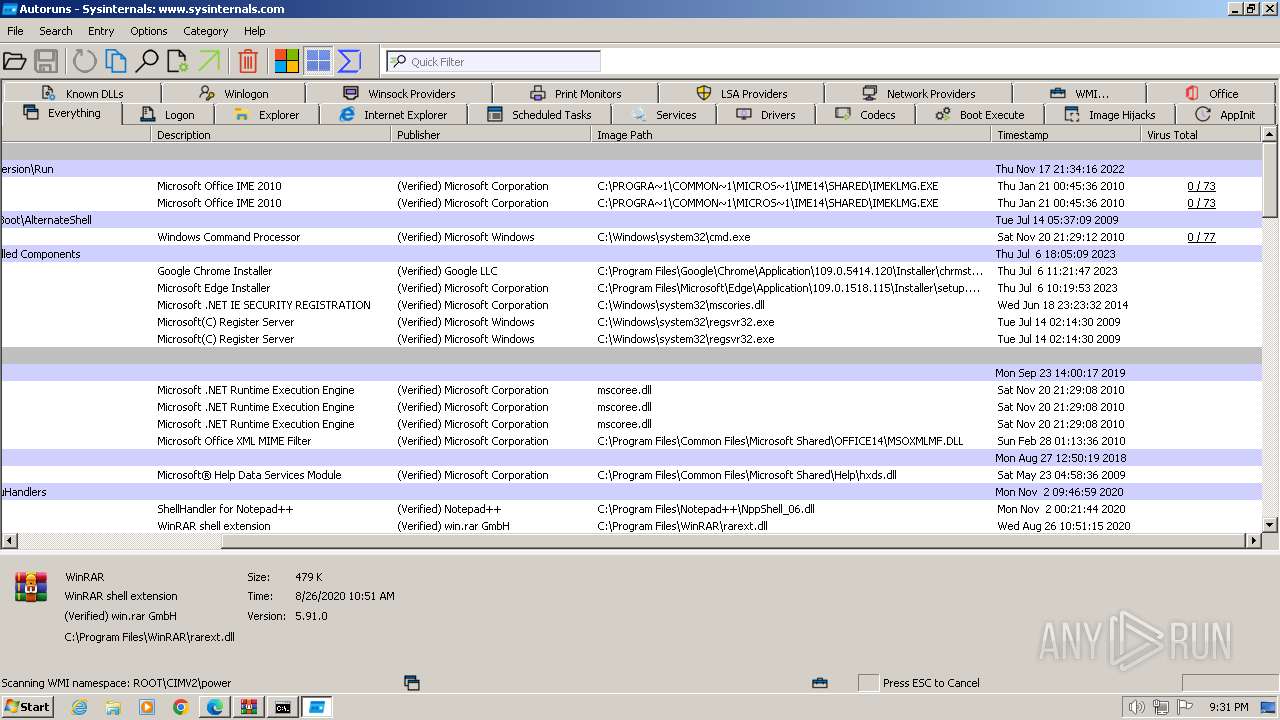Open the Codecs tab
This screenshot has height=720, width=1280.
coord(866,114)
